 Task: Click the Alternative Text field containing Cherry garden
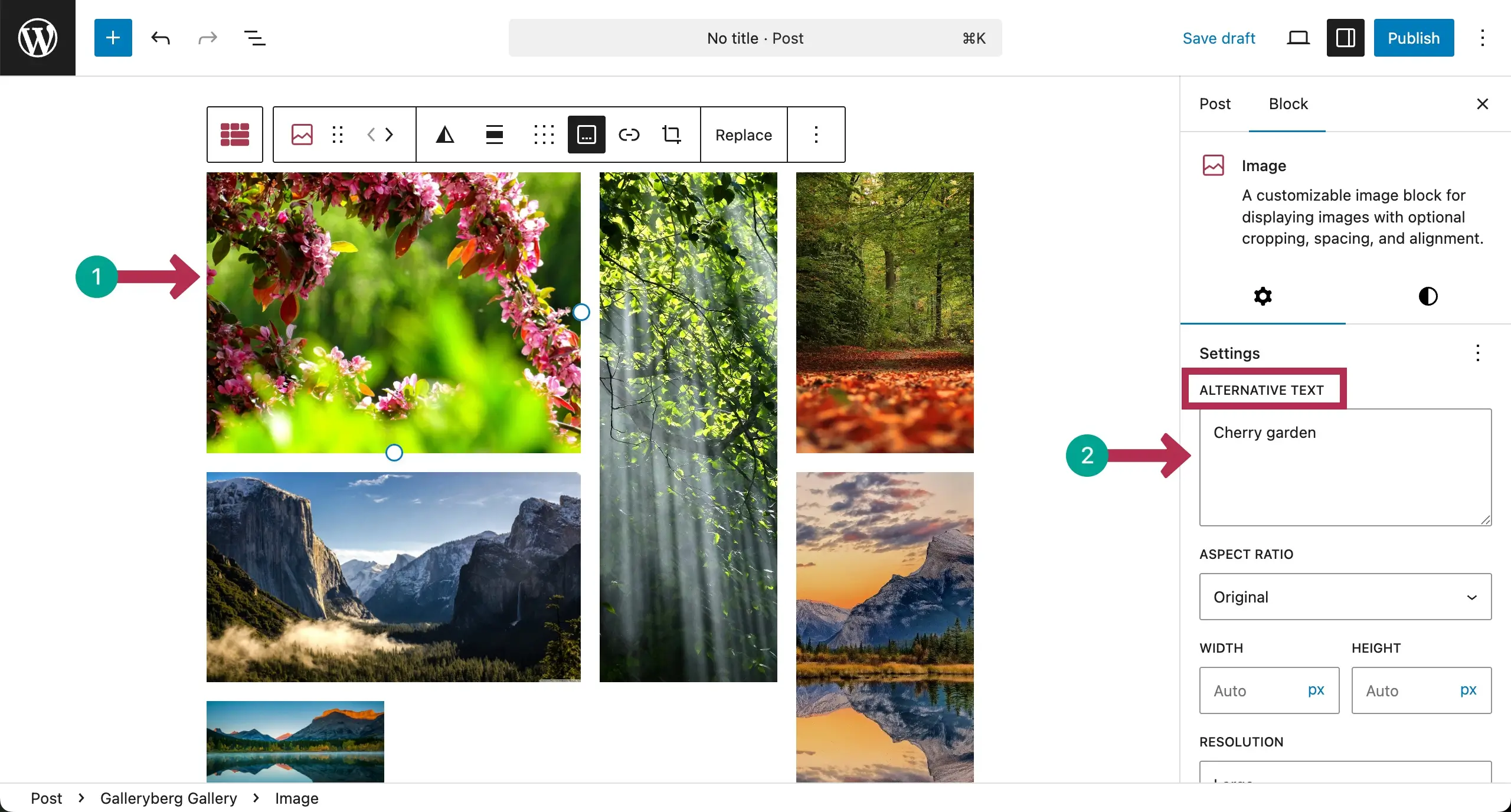(x=1345, y=466)
